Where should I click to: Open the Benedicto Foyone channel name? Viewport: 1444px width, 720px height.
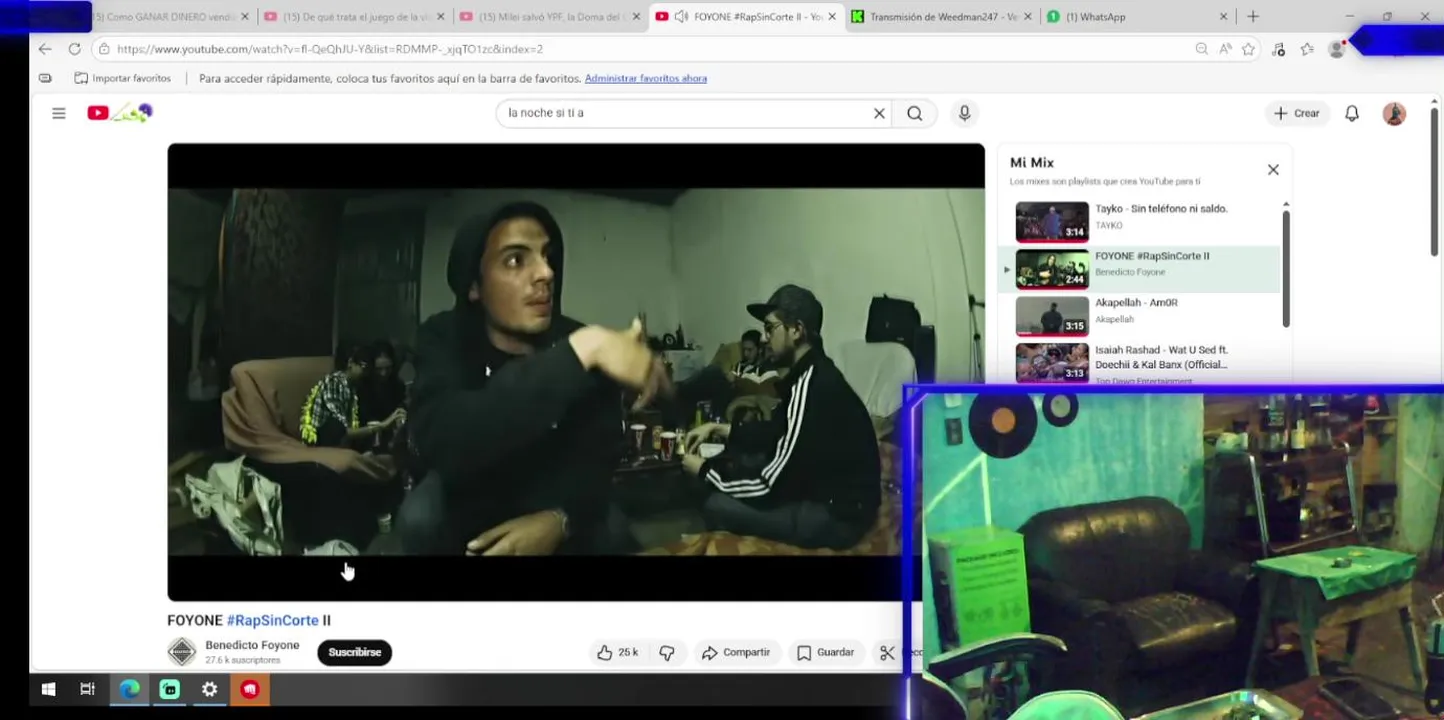[x=252, y=645]
